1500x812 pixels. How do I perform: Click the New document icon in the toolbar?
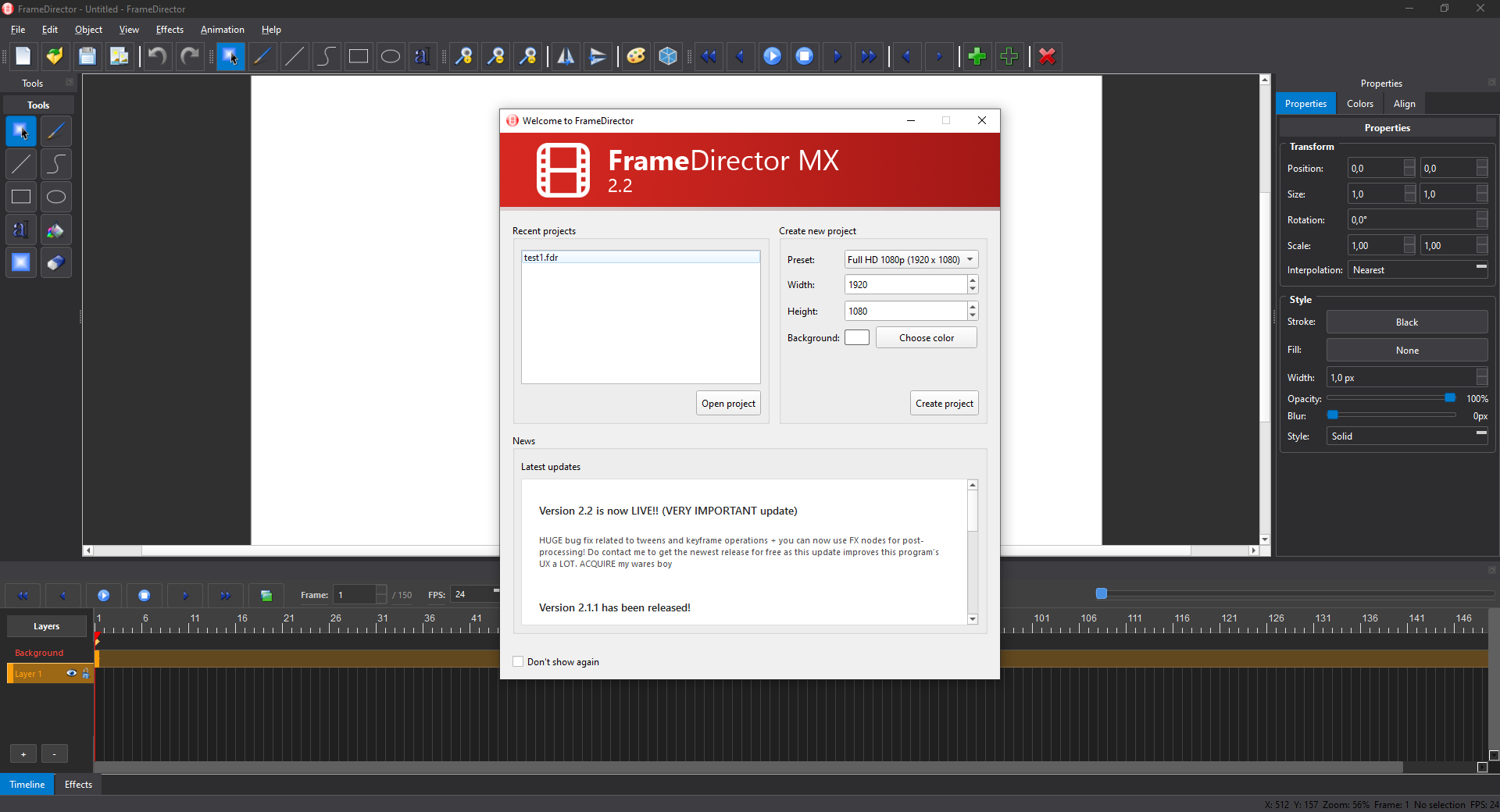pos(23,56)
